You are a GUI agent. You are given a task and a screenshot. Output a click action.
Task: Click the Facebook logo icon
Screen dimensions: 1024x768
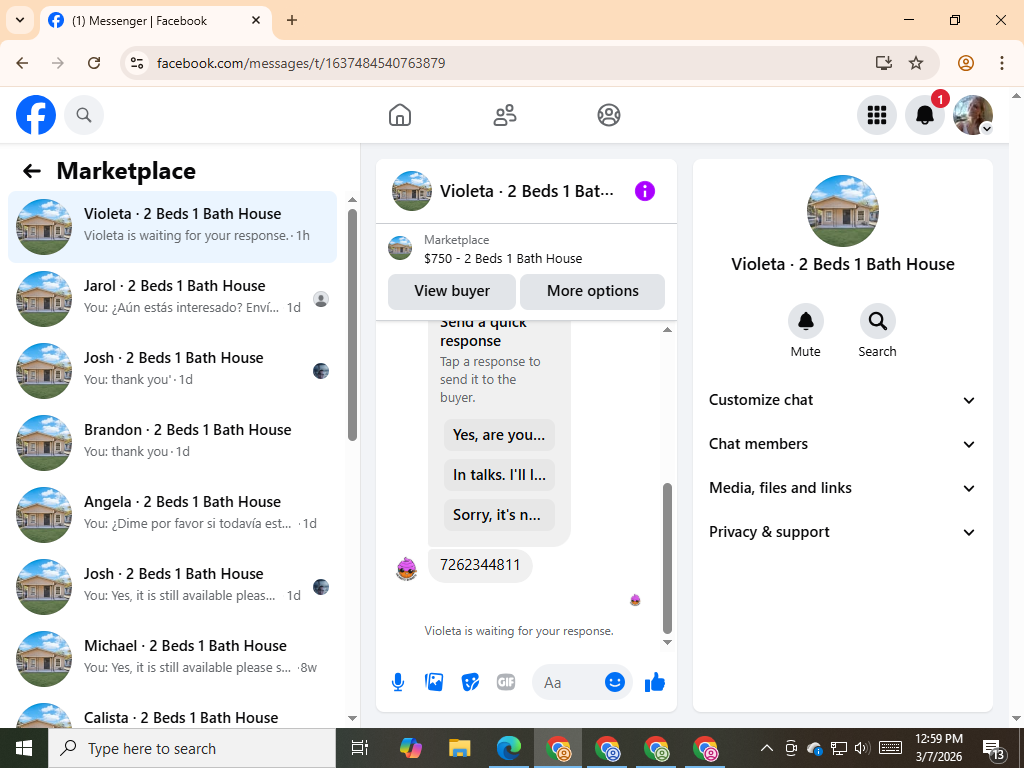pos(36,115)
